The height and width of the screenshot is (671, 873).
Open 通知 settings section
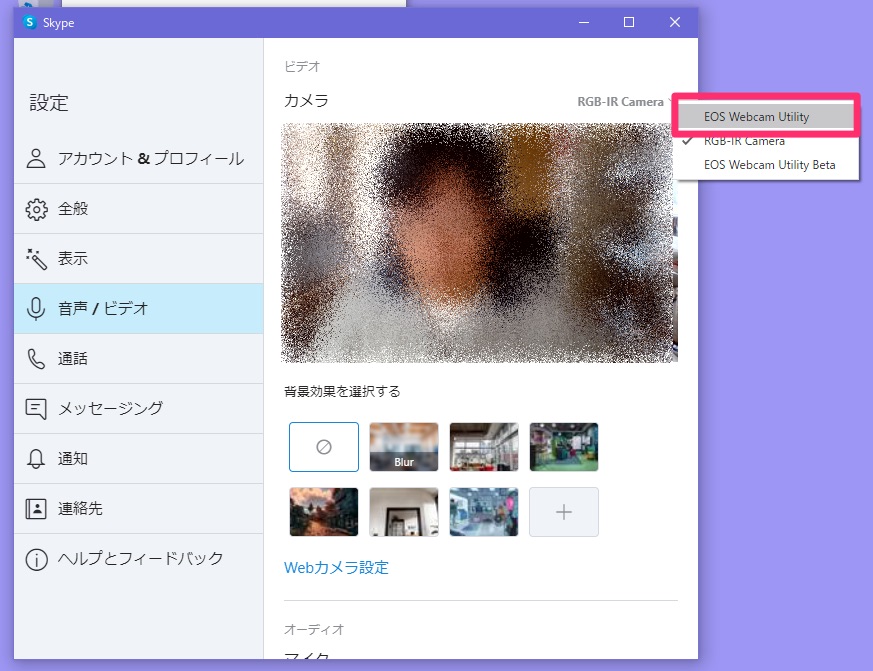(139, 458)
